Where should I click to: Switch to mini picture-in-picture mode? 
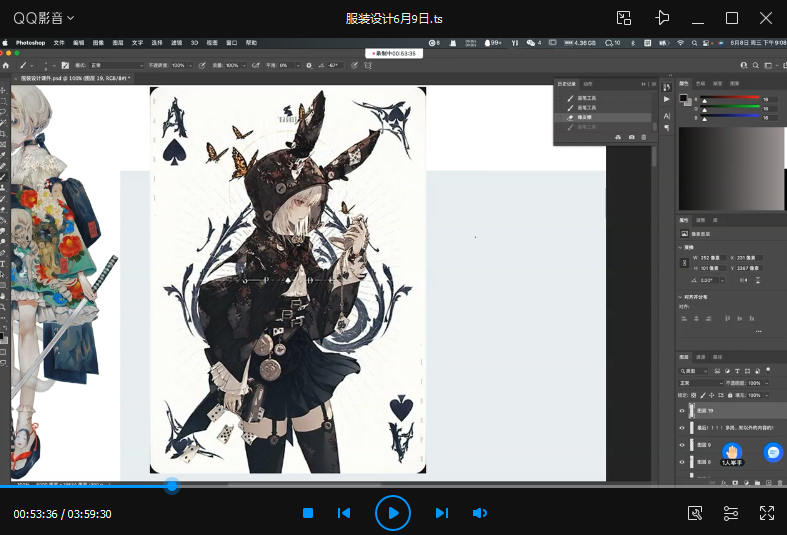624,18
